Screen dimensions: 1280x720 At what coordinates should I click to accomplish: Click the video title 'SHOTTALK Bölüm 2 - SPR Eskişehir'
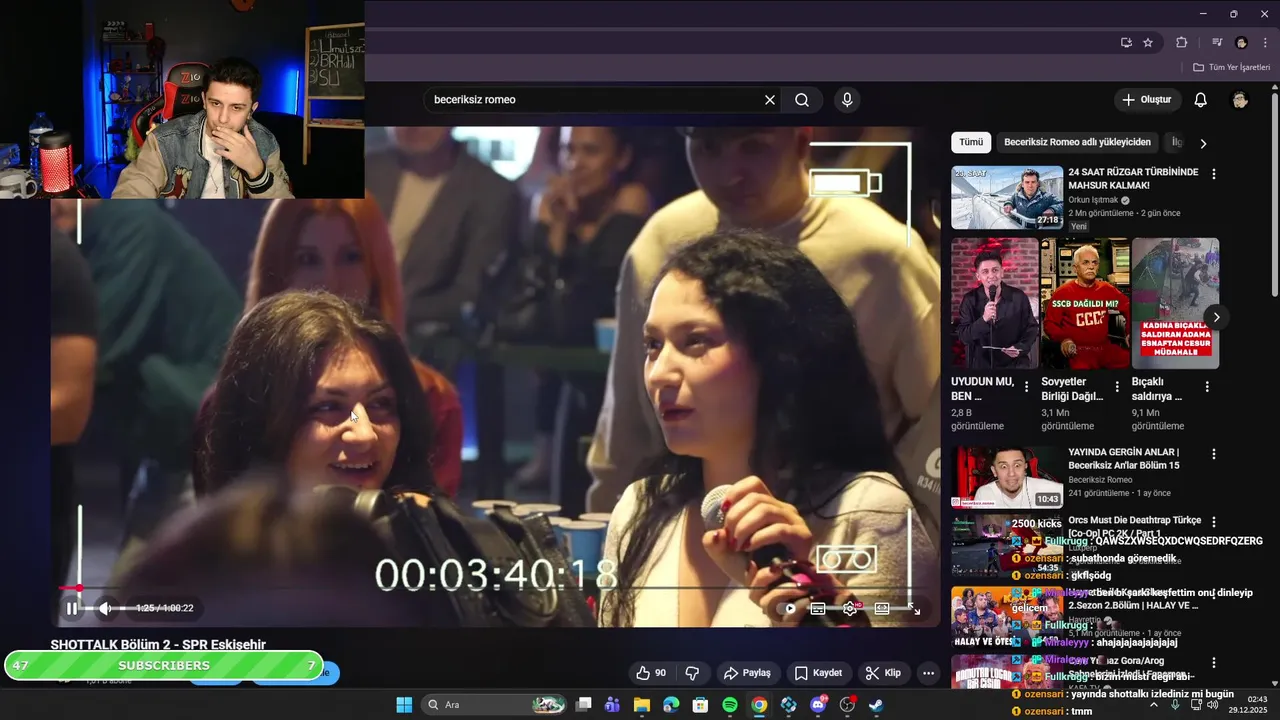click(x=158, y=645)
